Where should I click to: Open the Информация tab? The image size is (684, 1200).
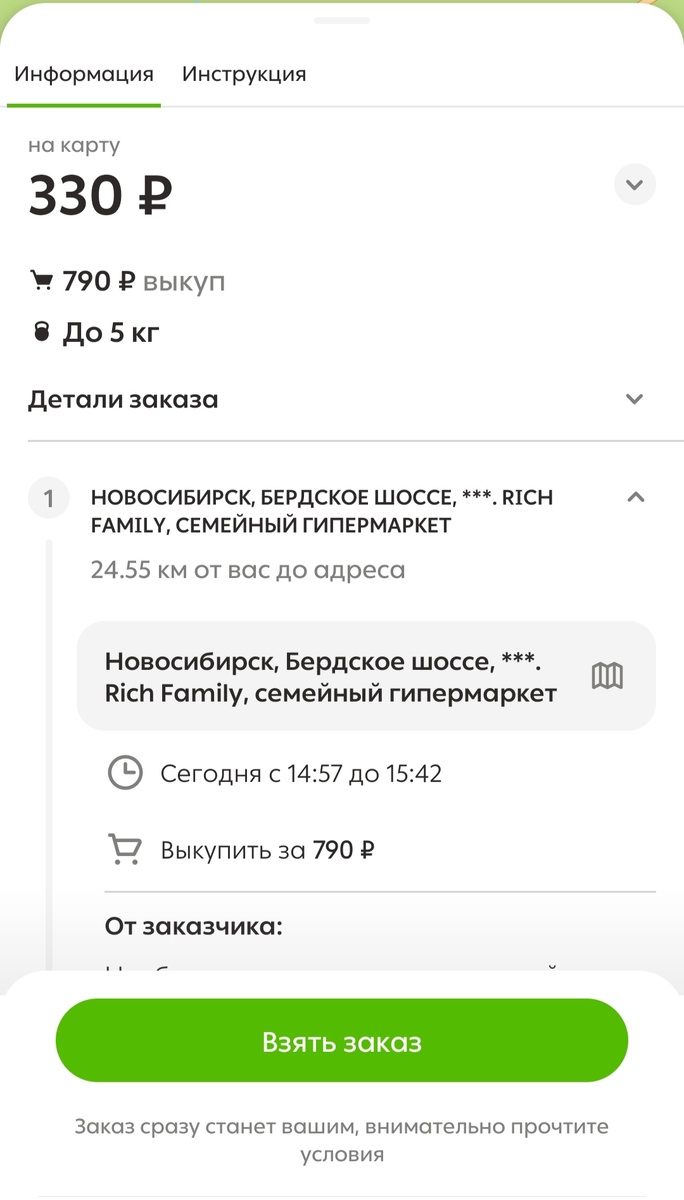coord(84,74)
